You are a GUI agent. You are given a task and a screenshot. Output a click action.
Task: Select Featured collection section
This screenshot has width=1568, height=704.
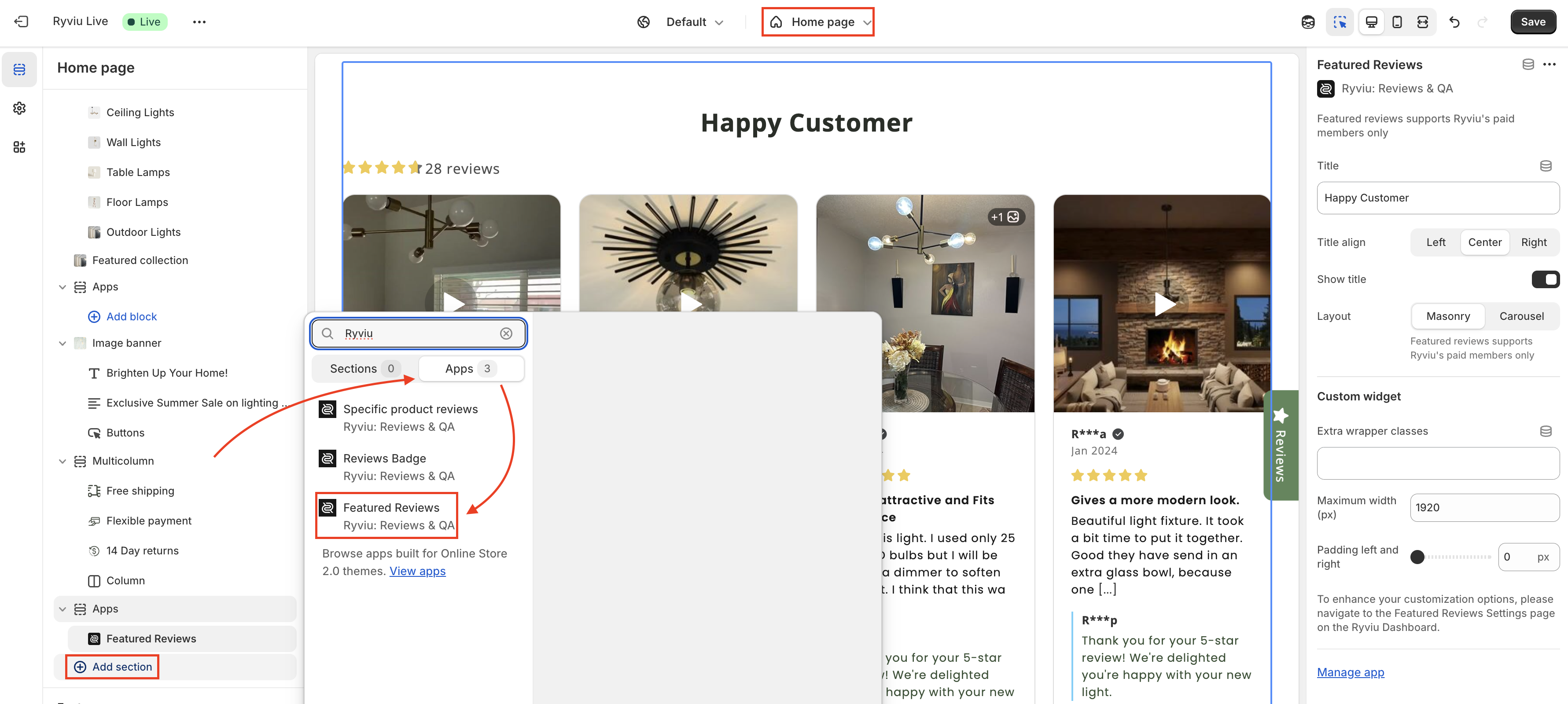(x=140, y=260)
